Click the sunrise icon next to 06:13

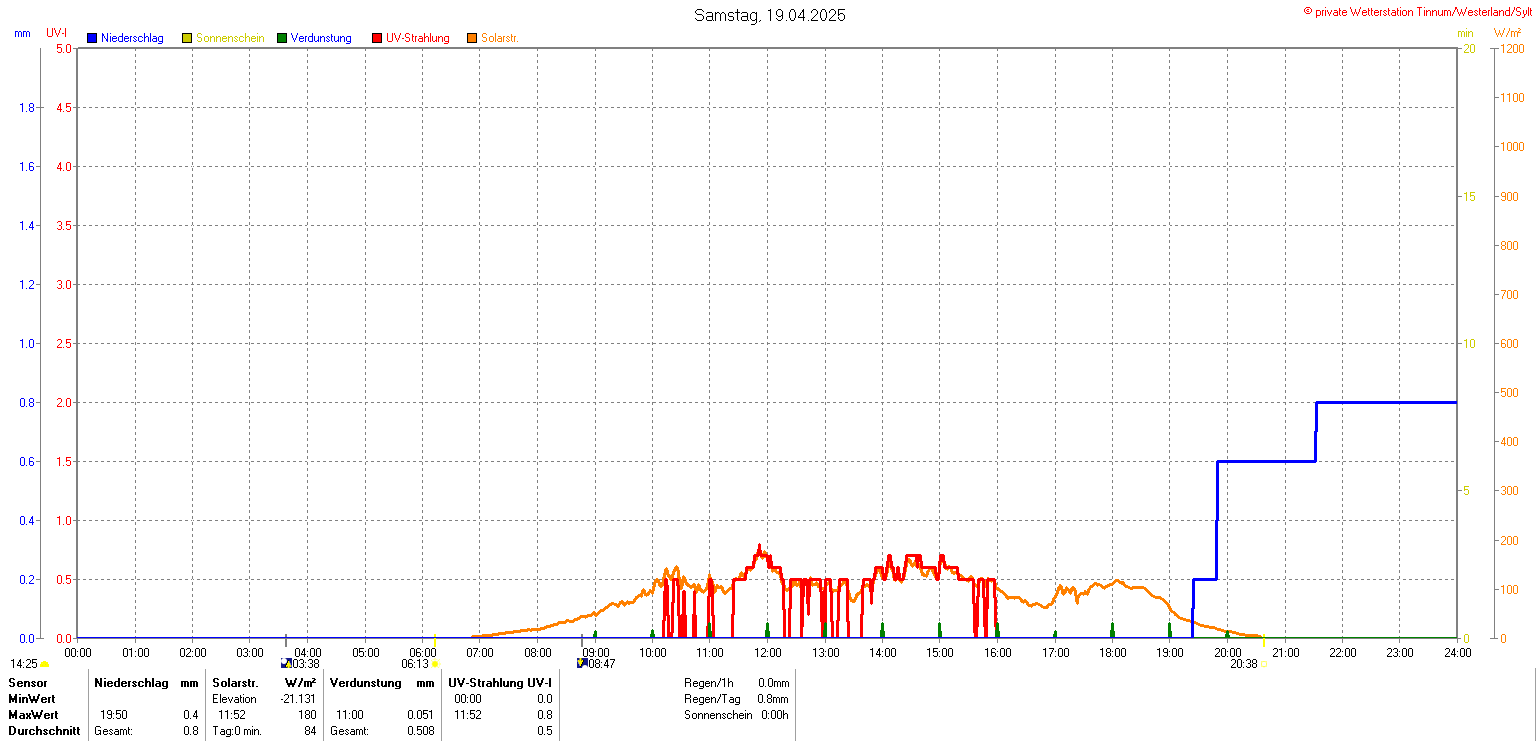[435, 664]
